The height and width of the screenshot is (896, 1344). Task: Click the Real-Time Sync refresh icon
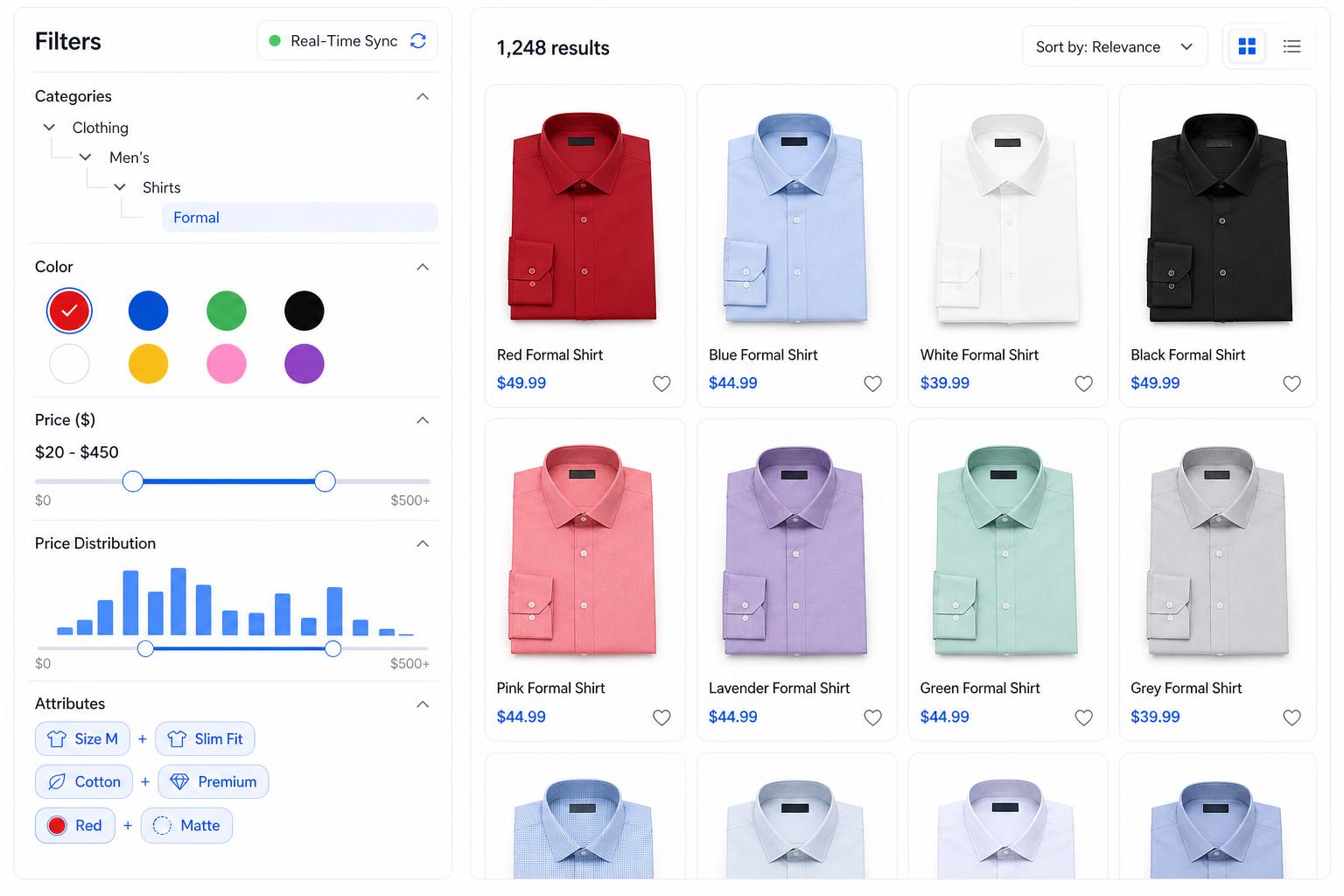click(x=418, y=40)
